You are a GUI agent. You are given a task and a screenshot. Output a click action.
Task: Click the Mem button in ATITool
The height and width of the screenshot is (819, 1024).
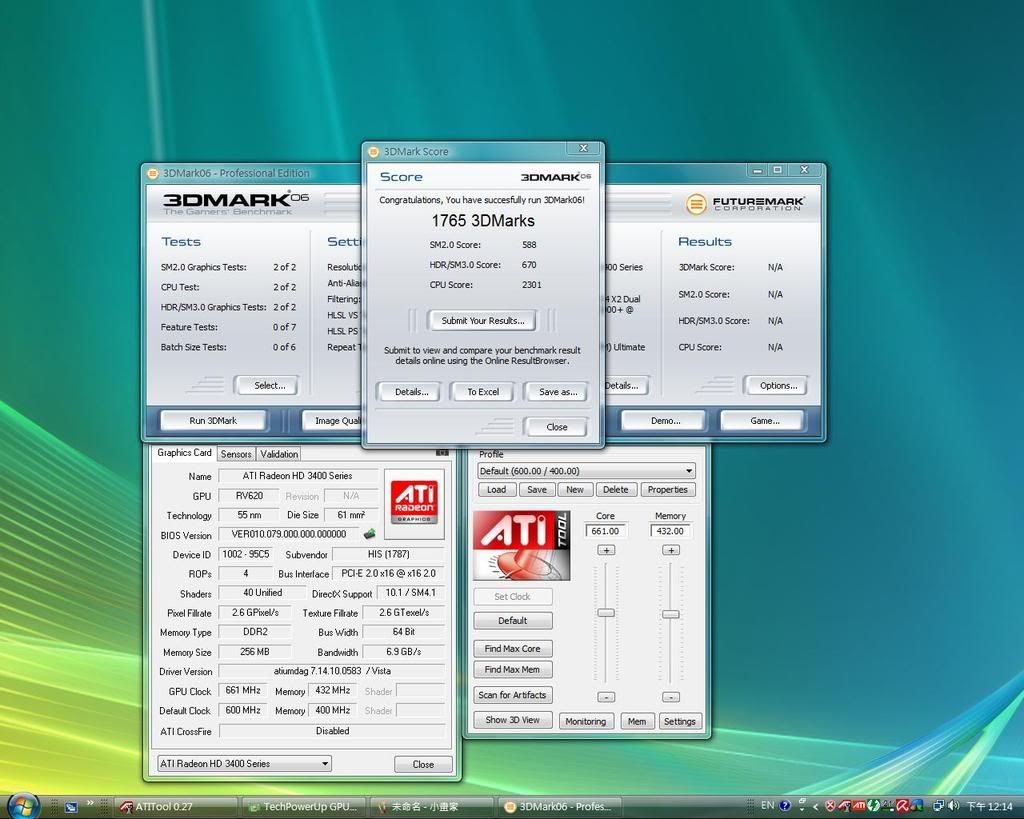637,721
